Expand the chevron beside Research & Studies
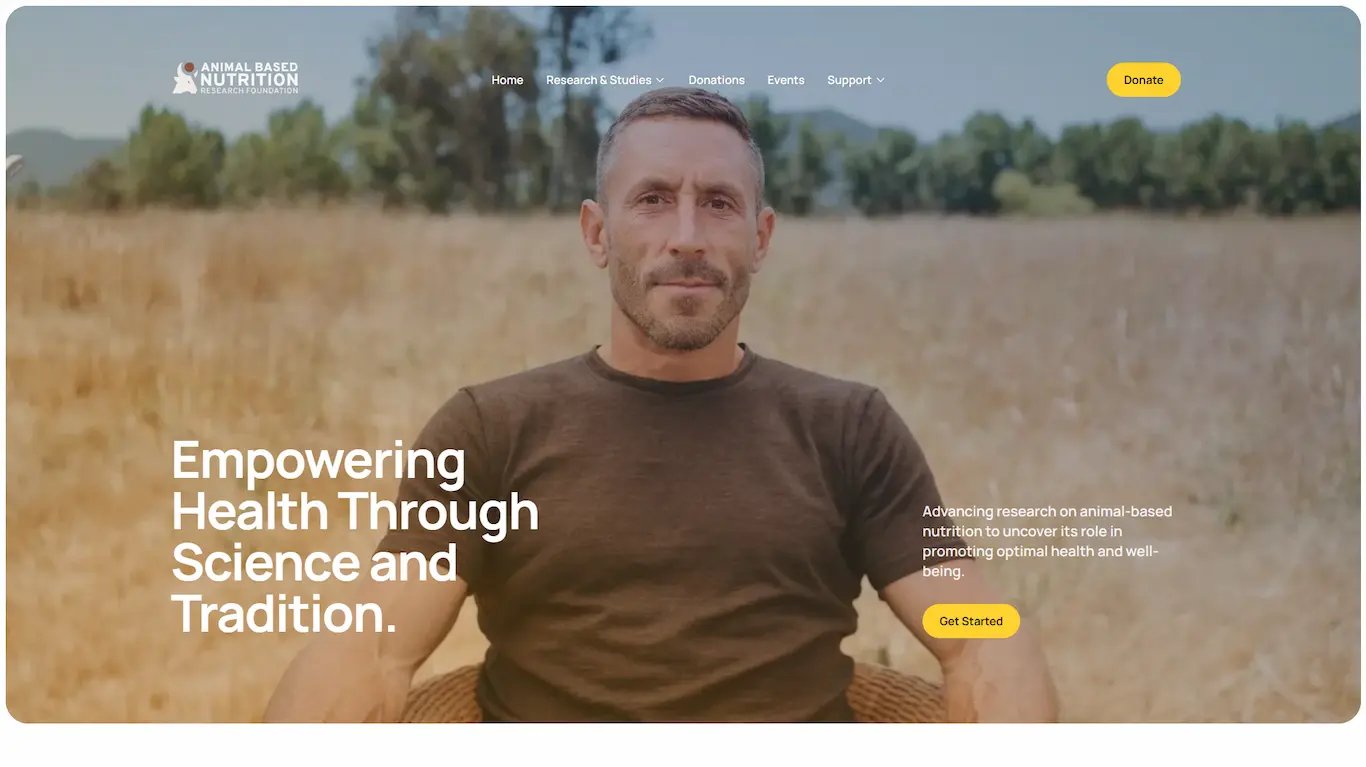This screenshot has width=1366, height=767. coord(660,80)
